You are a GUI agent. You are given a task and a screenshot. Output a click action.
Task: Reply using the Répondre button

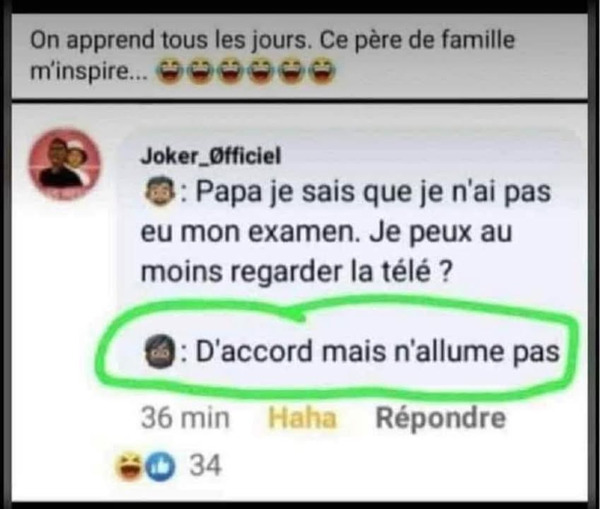(441, 418)
